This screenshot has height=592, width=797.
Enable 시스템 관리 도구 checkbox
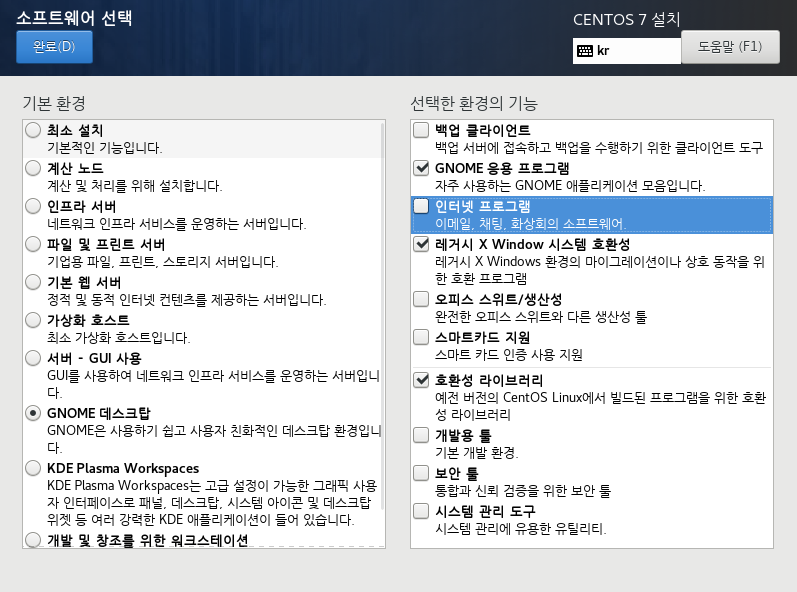(421, 511)
